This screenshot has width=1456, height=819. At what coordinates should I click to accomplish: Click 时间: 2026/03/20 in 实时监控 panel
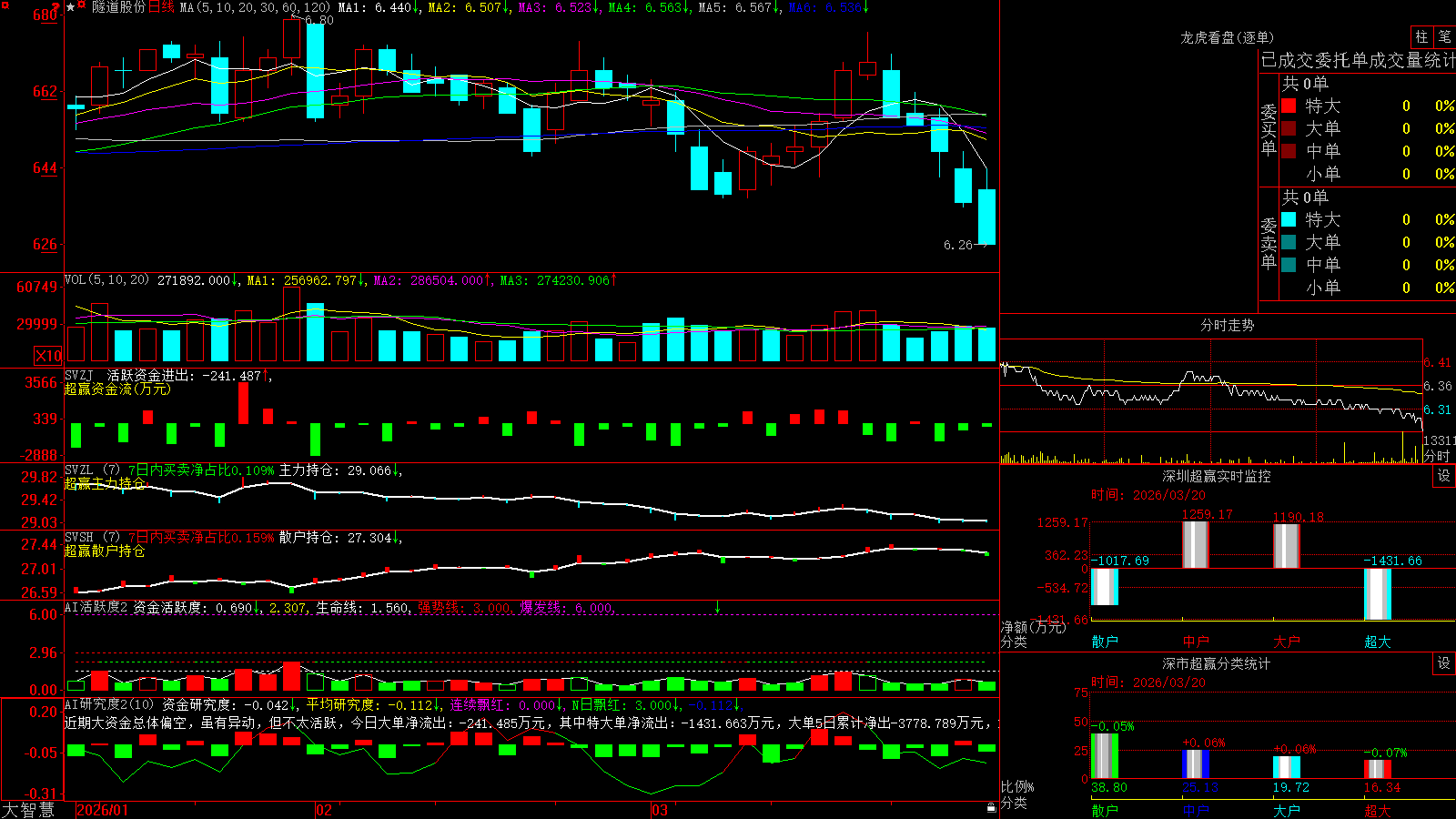(1148, 495)
